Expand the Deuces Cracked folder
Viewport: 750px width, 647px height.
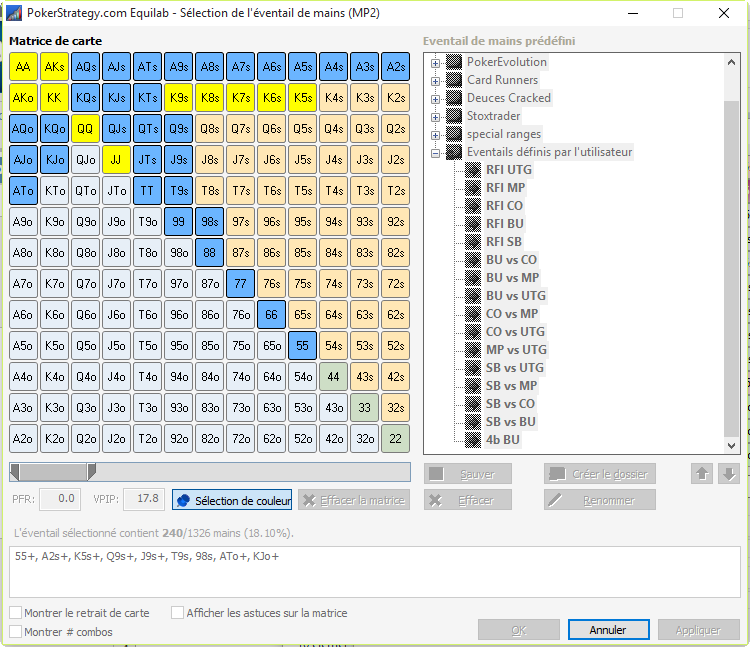pos(435,99)
